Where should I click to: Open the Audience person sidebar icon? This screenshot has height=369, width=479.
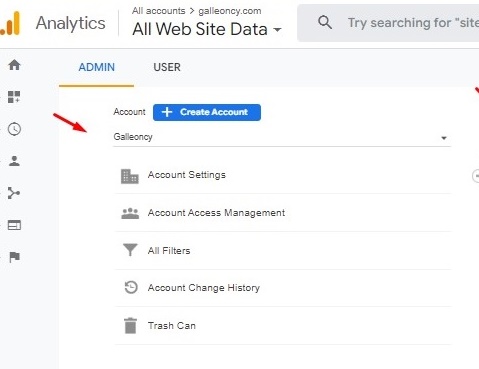click(x=14, y=161)
